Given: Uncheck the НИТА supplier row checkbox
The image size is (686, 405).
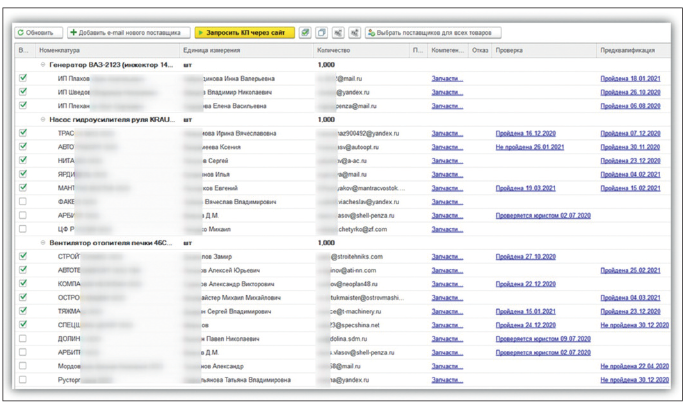Looking at the screenshot, I should (23, 160).
